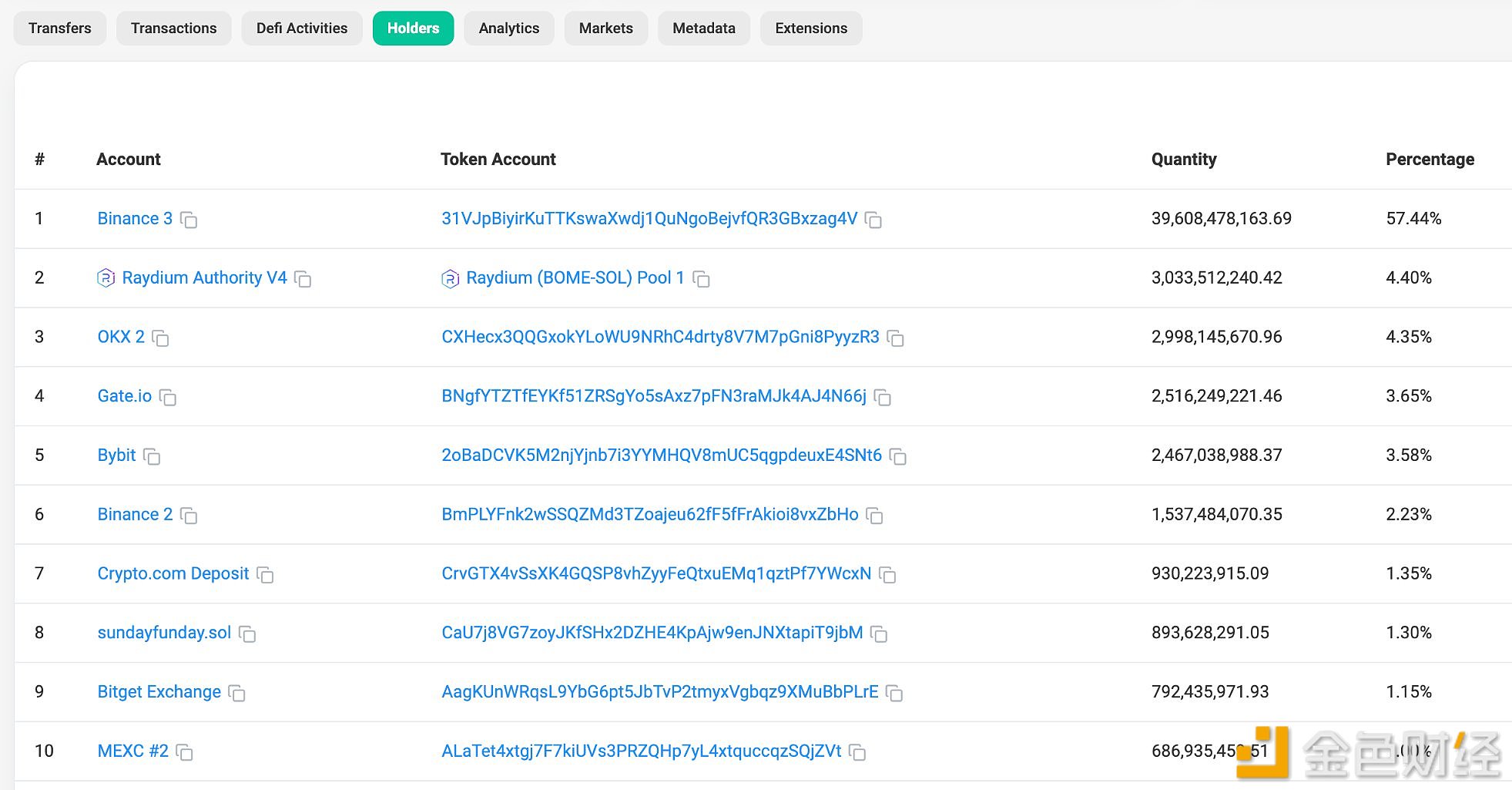Open token account 31VJpBiyirKuTTKswaXwdj1... link
Image resolution: width=1512 pixels, height=790 pixels.
[649, 219]
